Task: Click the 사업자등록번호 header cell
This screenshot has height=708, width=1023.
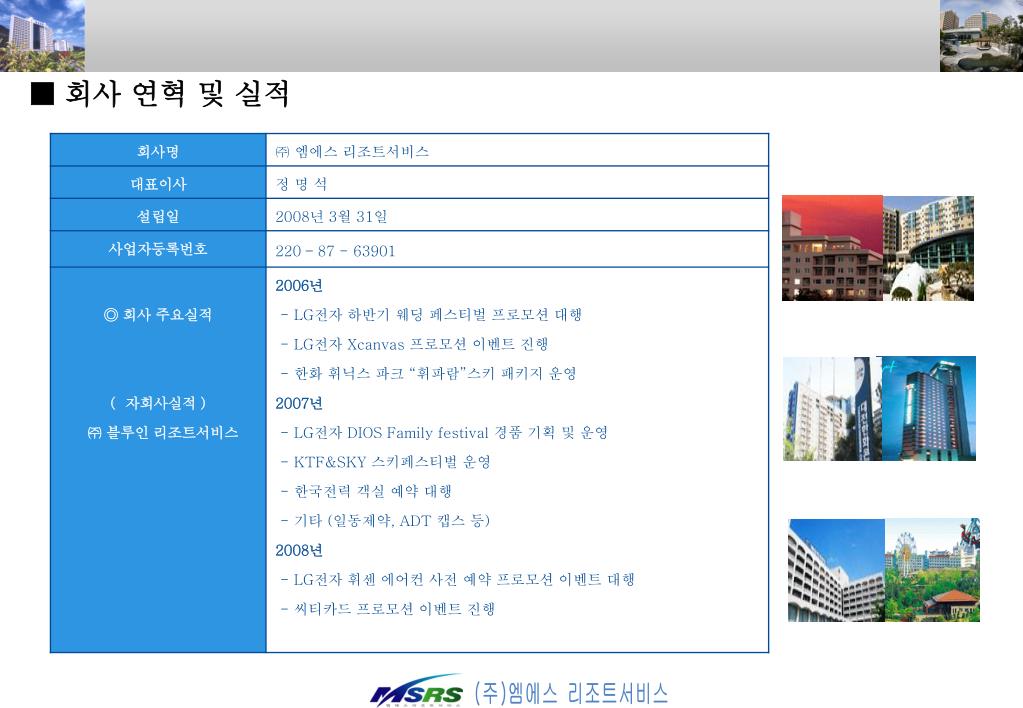Action: pos(159,249)
